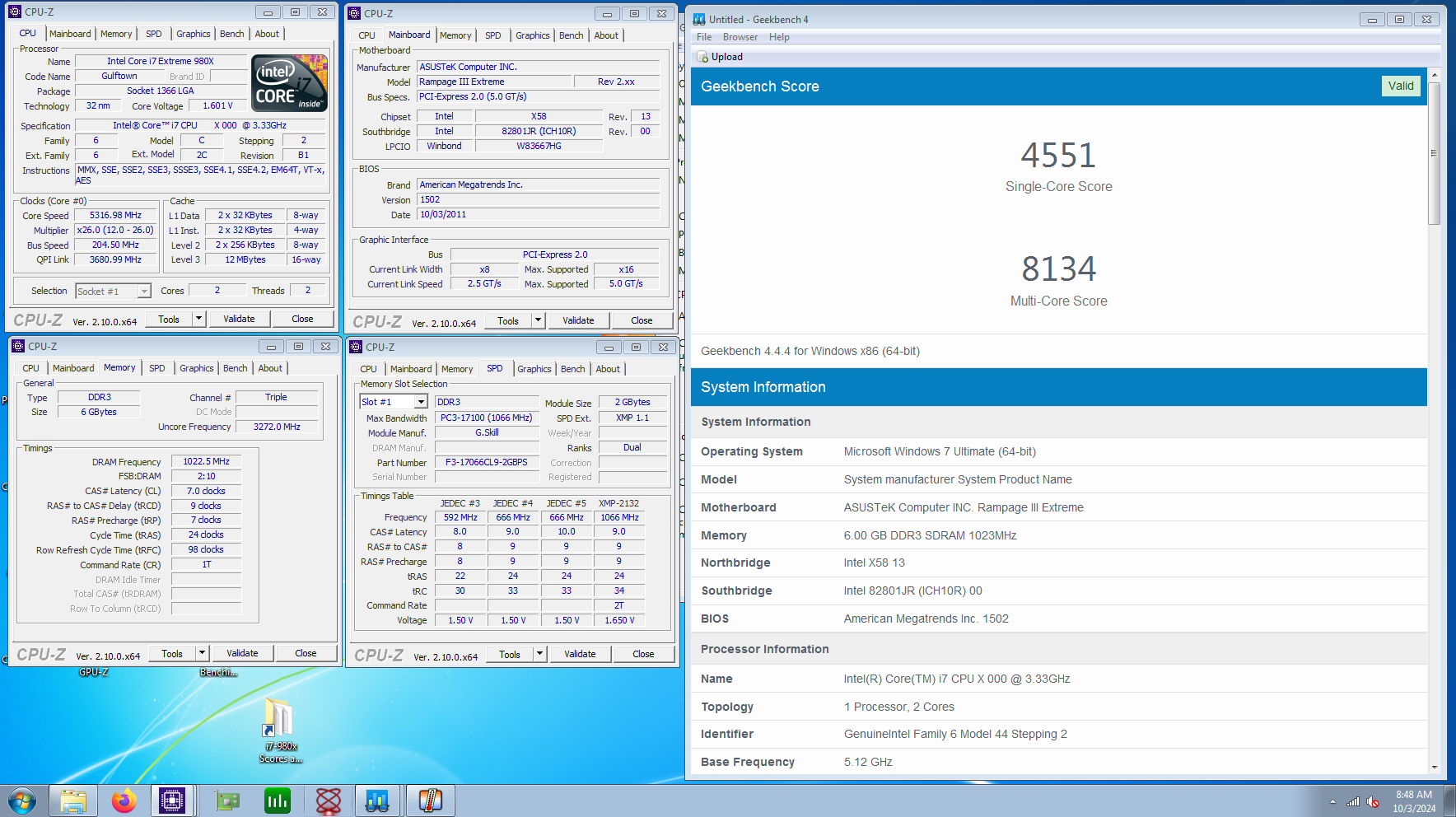
Task: Click the Multiplier value x26.0 field
Action: [115, 230]
